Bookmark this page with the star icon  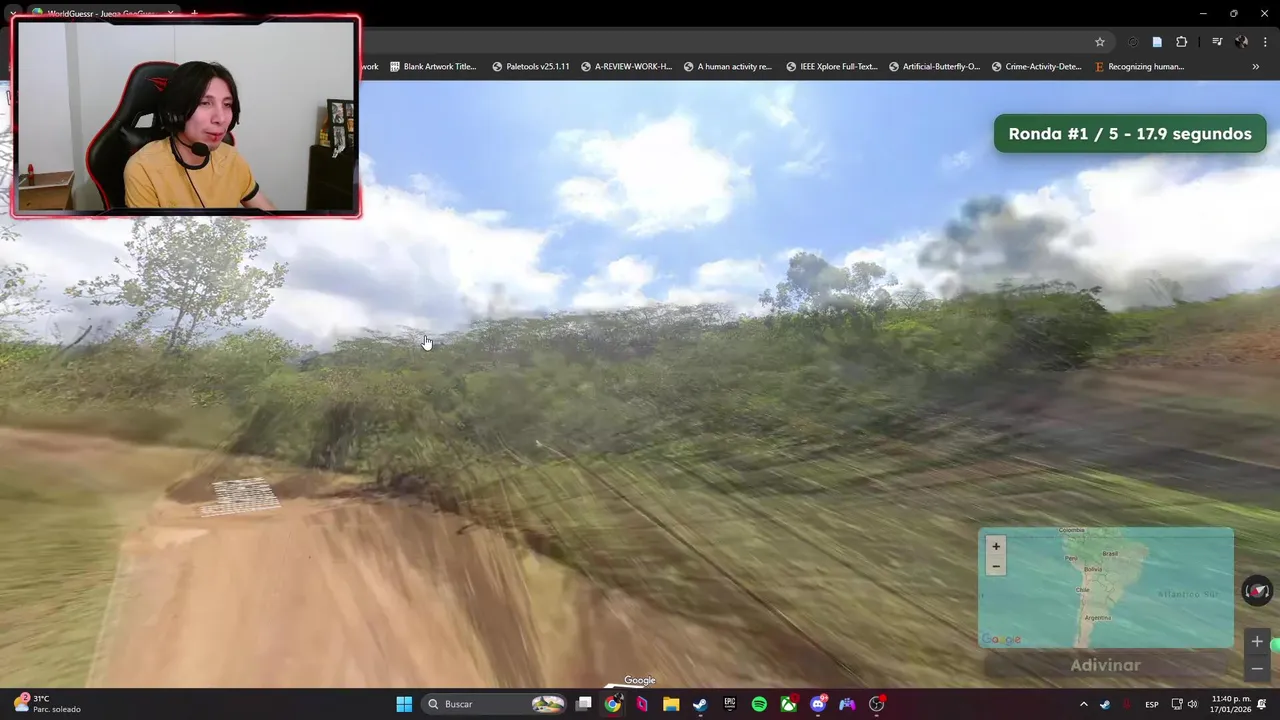point(1100,42)
